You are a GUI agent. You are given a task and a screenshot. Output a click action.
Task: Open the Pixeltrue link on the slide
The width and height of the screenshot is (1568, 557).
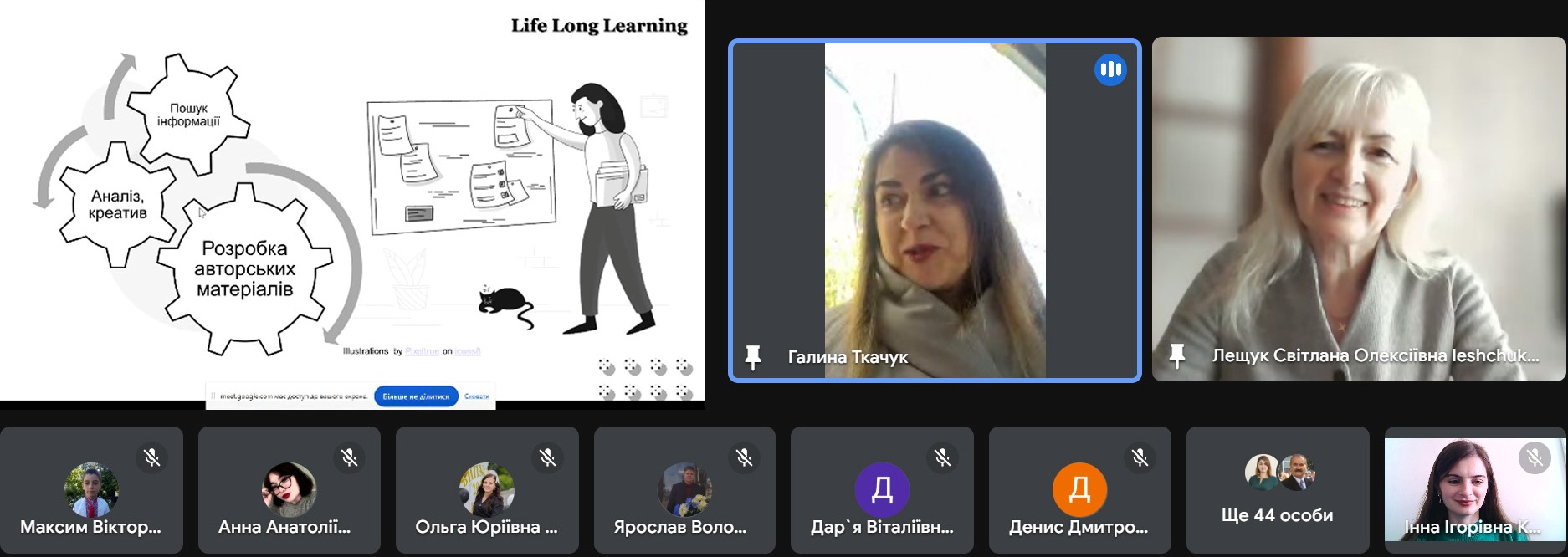[x=422, y=351]
